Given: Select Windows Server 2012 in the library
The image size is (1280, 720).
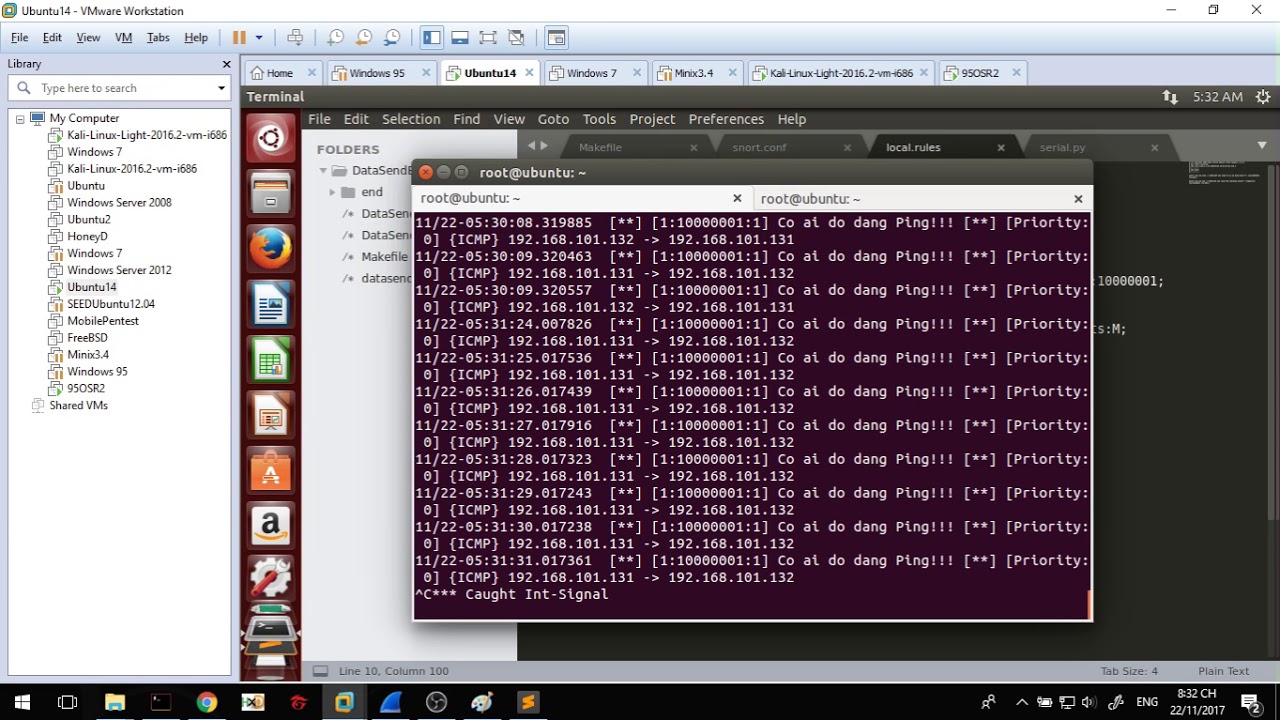Looking at the screenshot, I should pos(119,270).
